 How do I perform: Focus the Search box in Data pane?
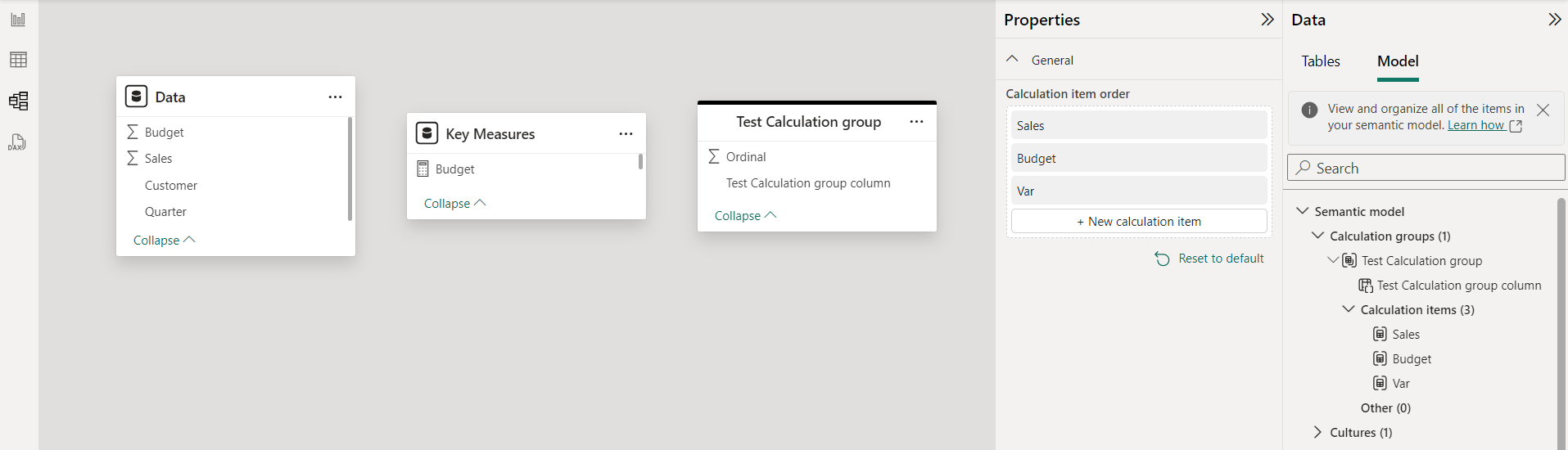point(1426,168)
